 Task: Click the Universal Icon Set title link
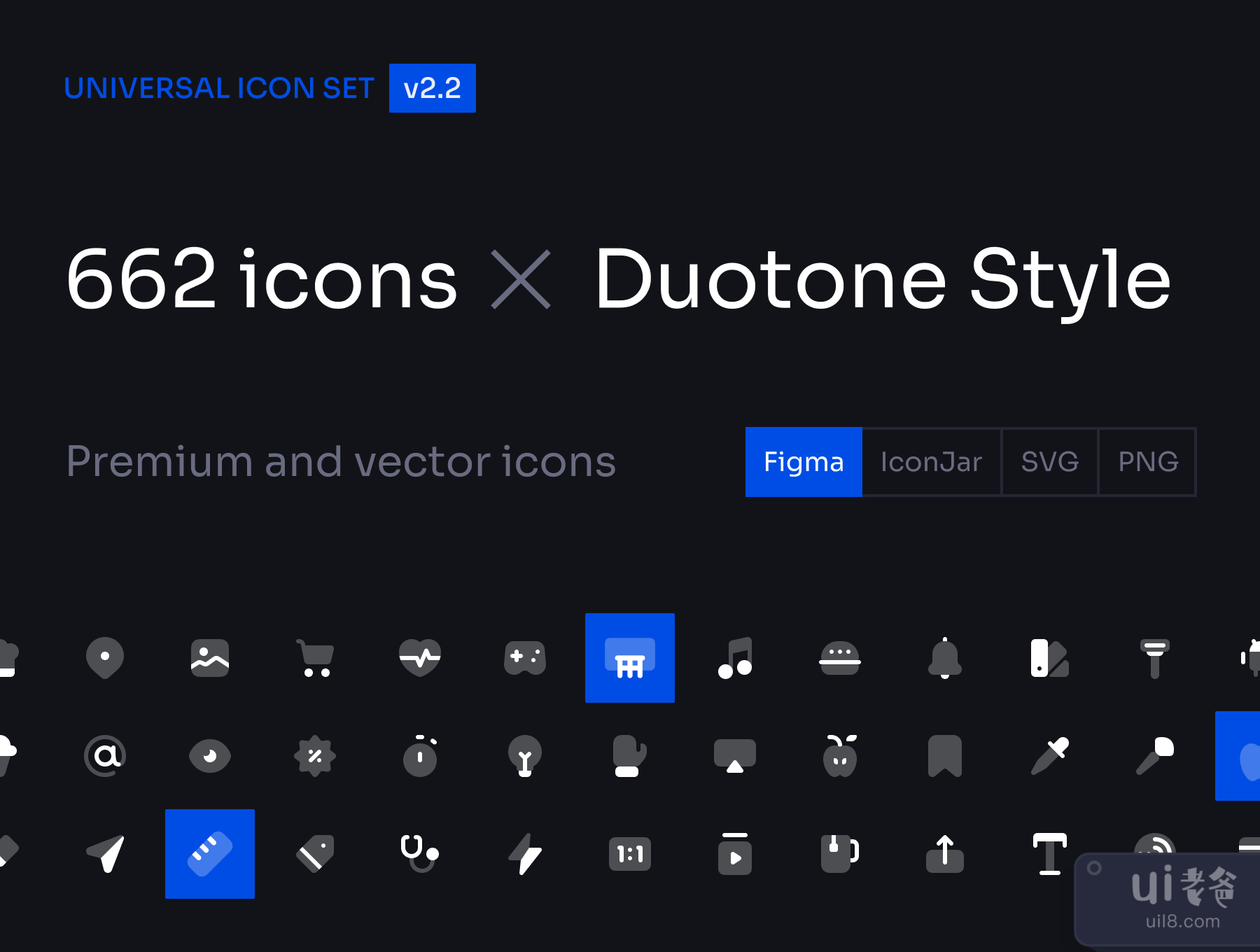pos(219,88)
